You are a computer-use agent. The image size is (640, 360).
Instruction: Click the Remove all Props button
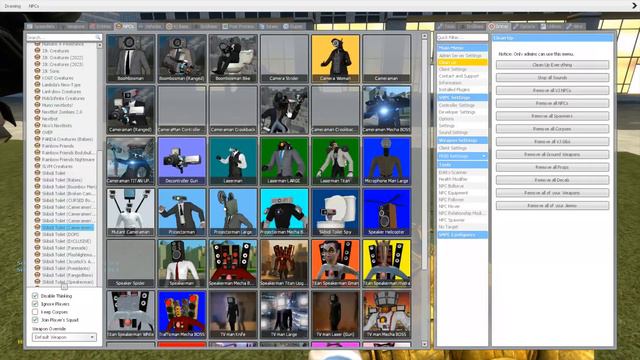(x=552, y=167)
